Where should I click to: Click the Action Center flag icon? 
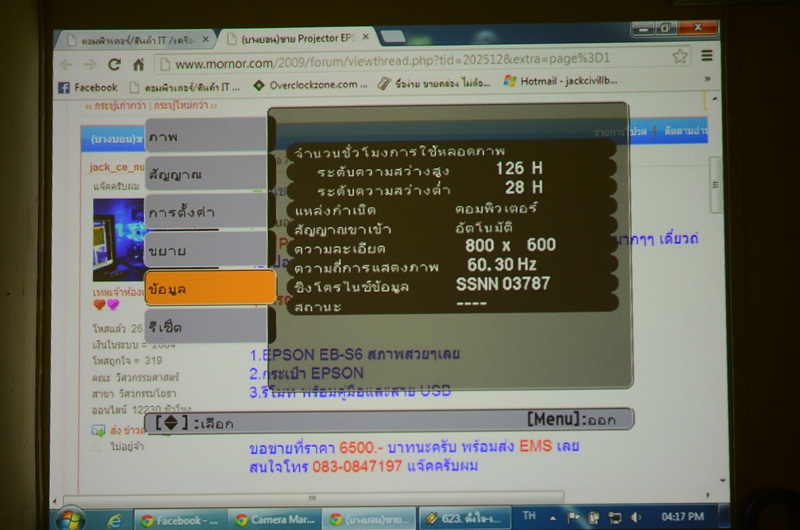[573, 518]
